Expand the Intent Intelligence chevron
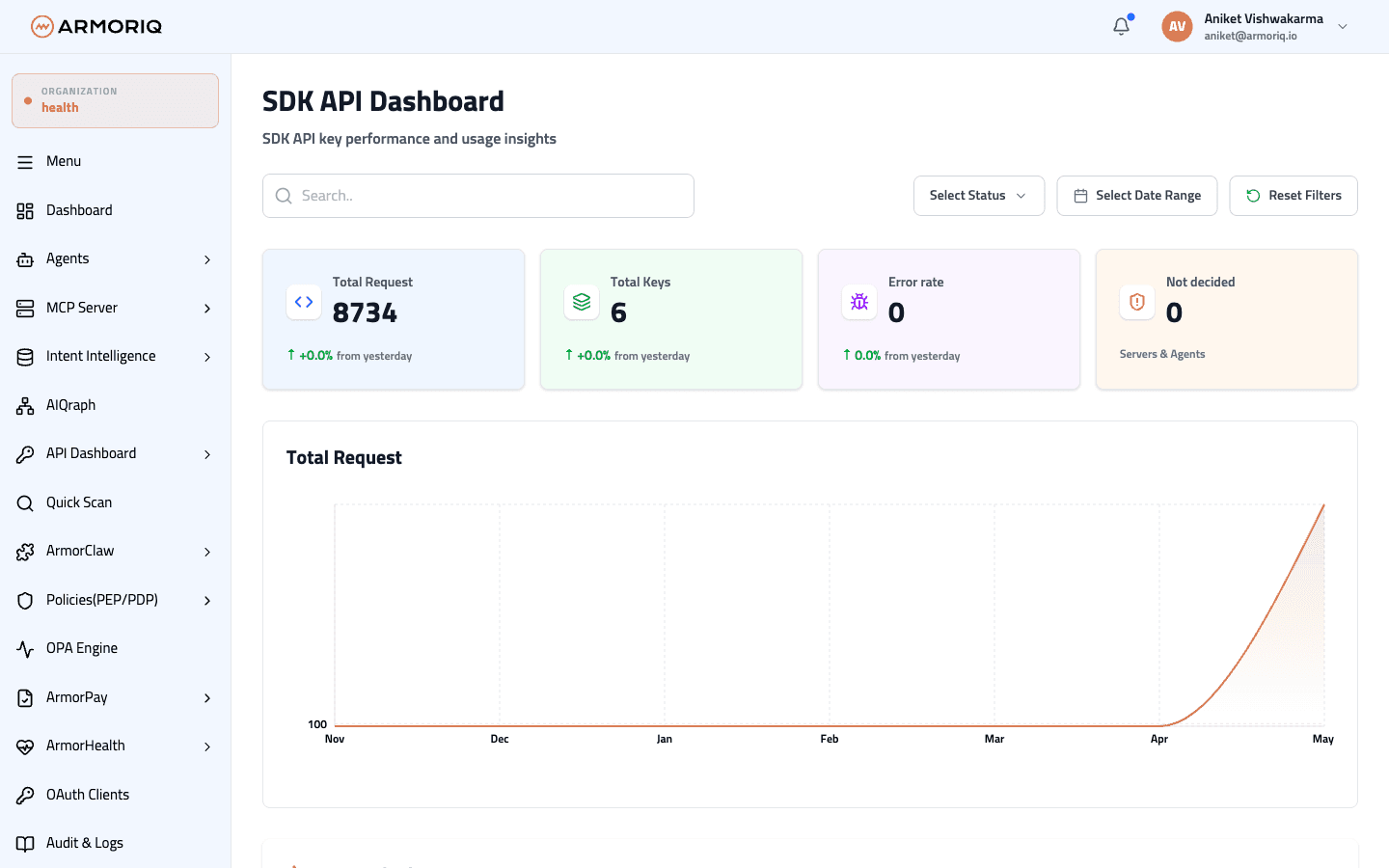The image size is (1389, 868). (207, 357)
